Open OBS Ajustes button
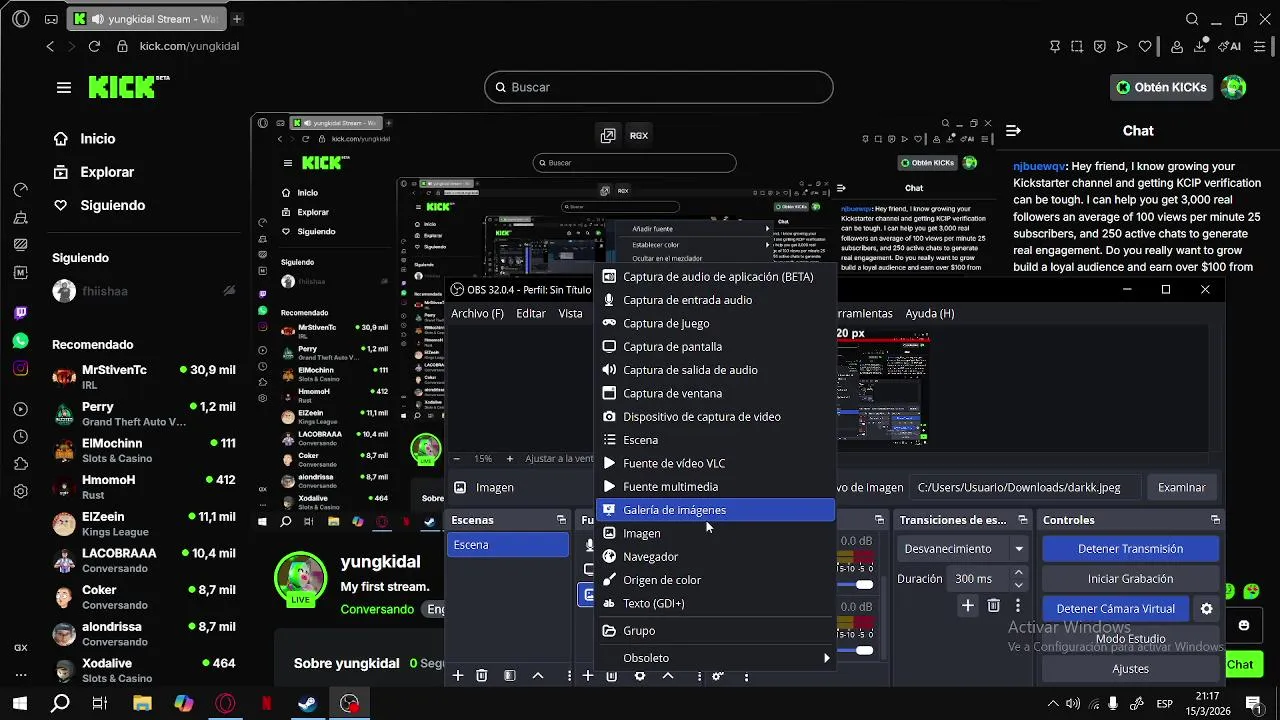This screenshot has height=720, width=1280. click(x=1130, y=669)
